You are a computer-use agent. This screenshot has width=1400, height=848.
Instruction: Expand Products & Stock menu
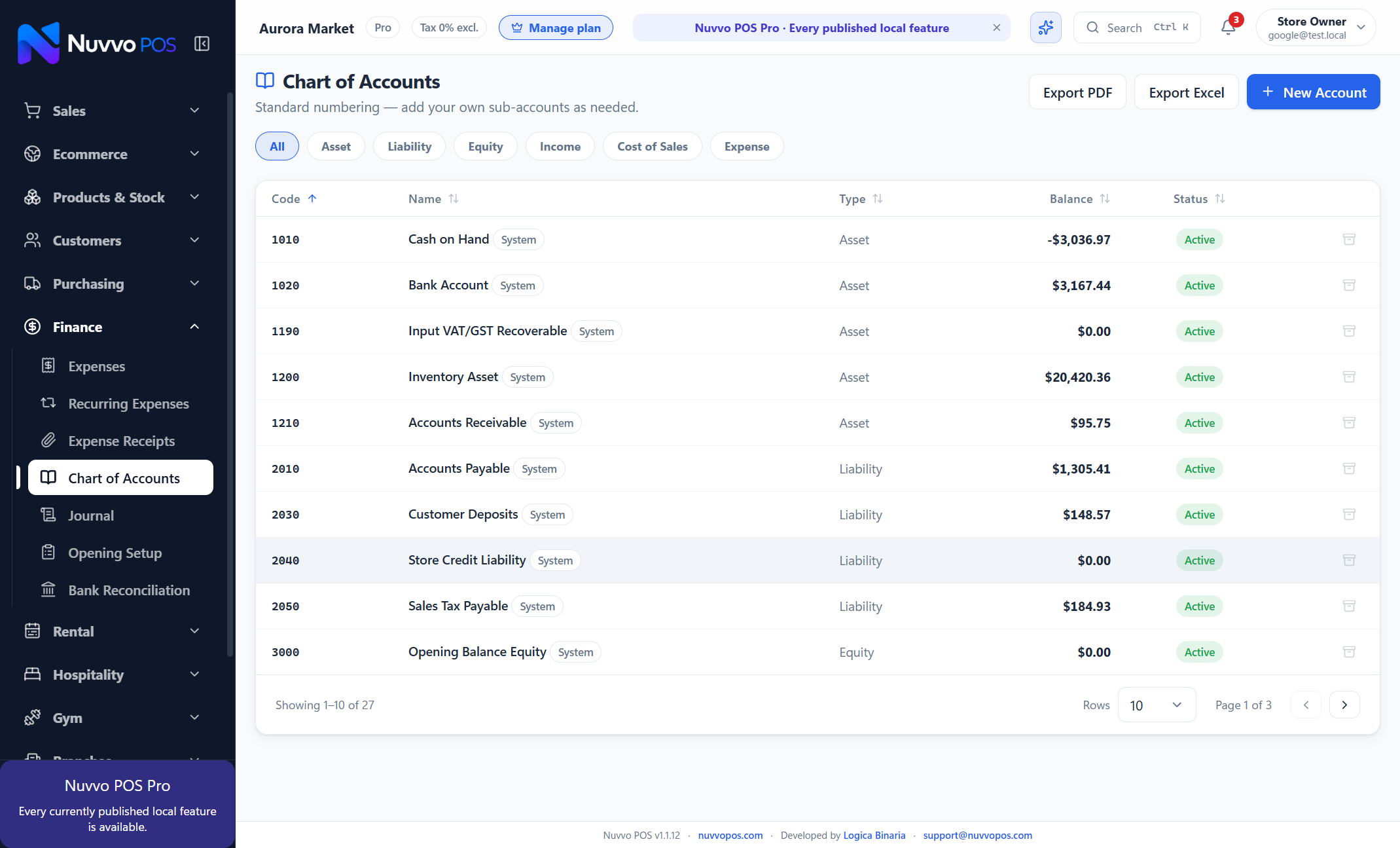click(x=113, y=197)
